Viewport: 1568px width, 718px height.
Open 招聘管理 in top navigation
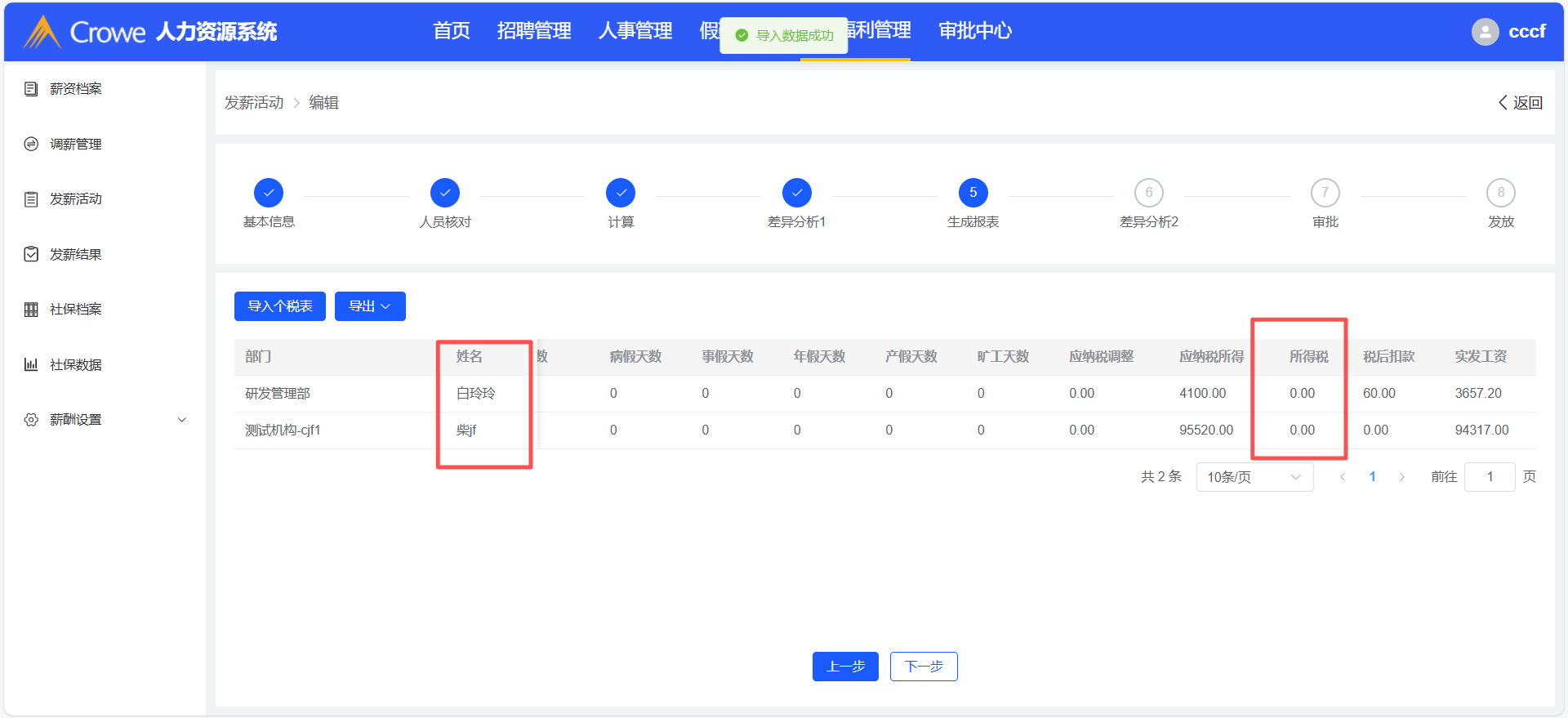(x=534, y=31)
